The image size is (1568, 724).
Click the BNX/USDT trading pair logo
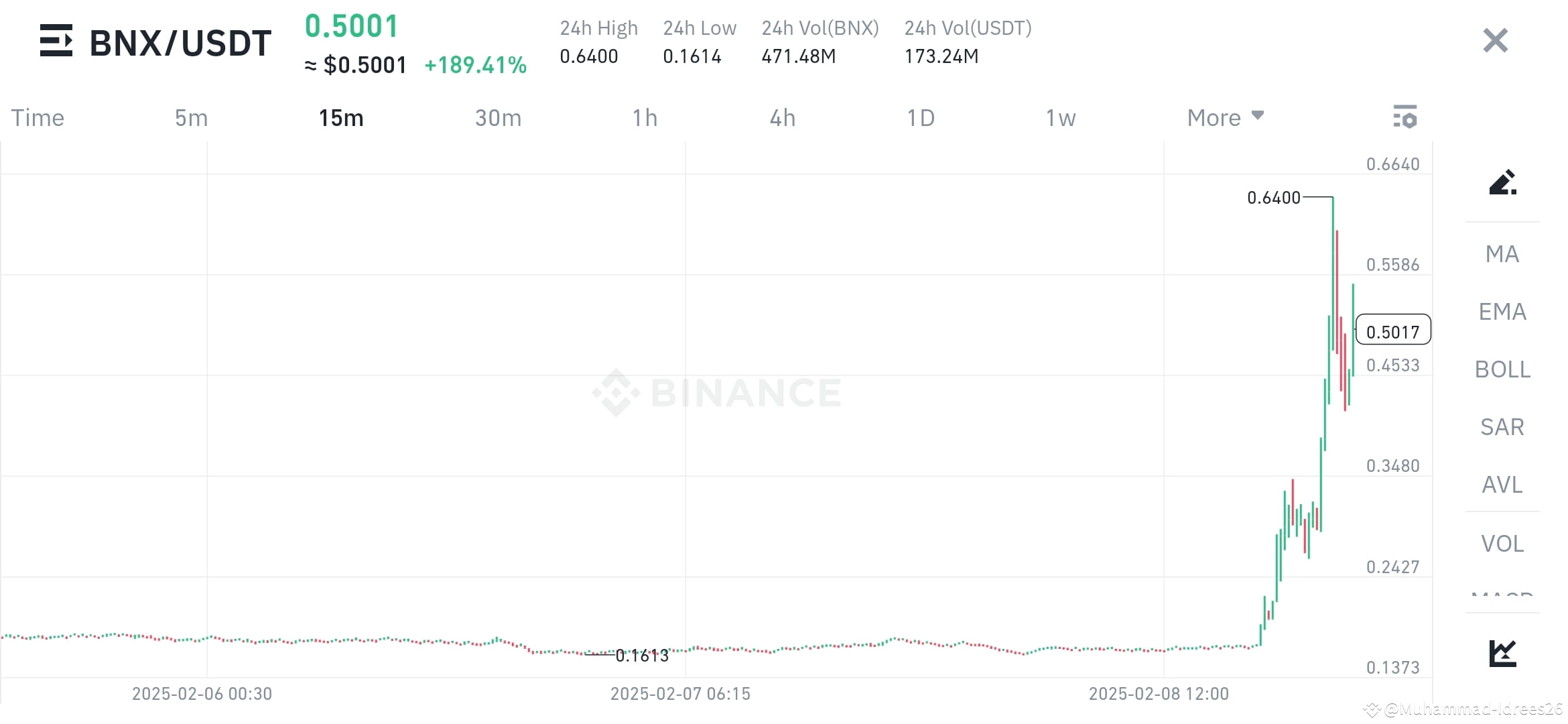pos(57,41)
